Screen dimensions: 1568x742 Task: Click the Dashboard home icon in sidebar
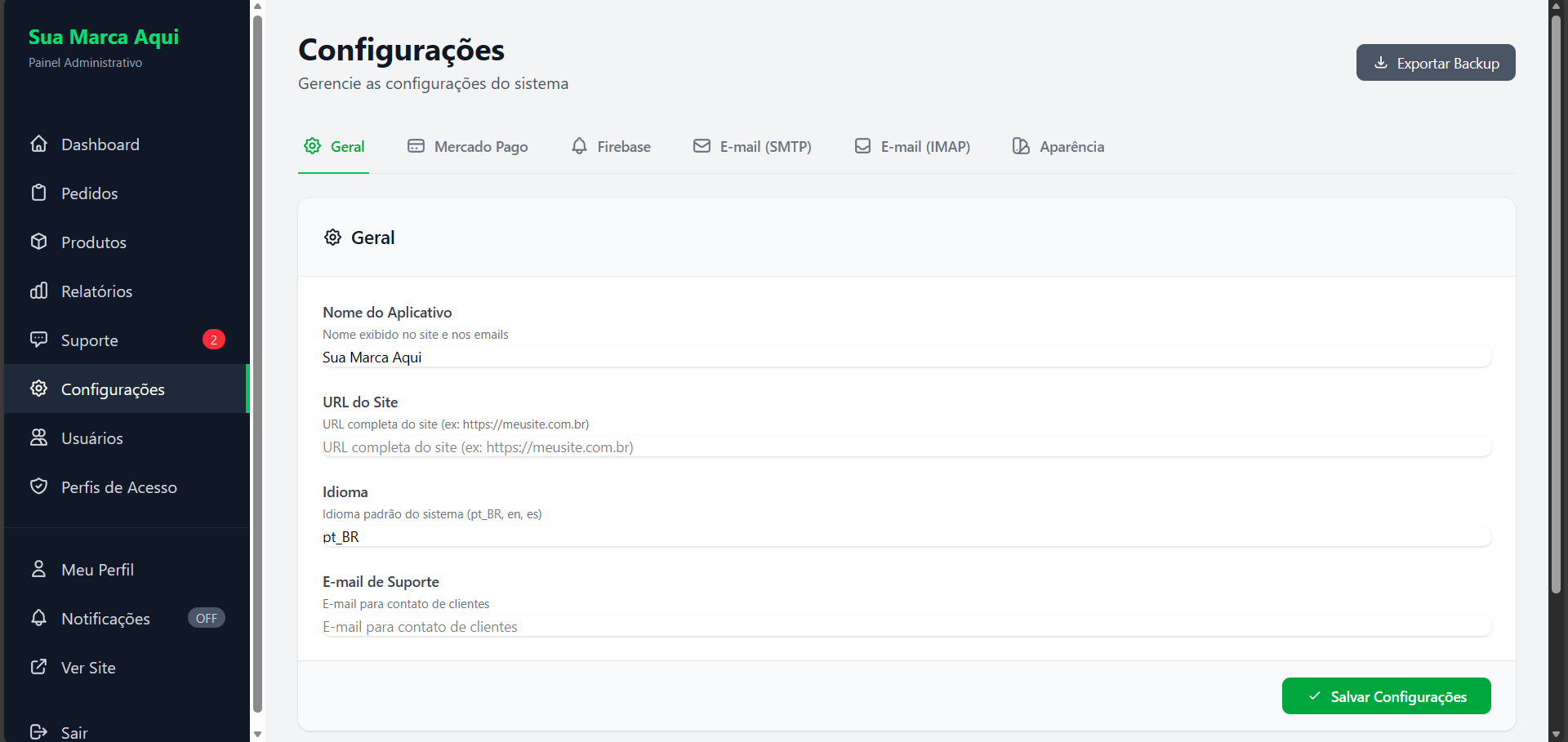coord(38,144)
